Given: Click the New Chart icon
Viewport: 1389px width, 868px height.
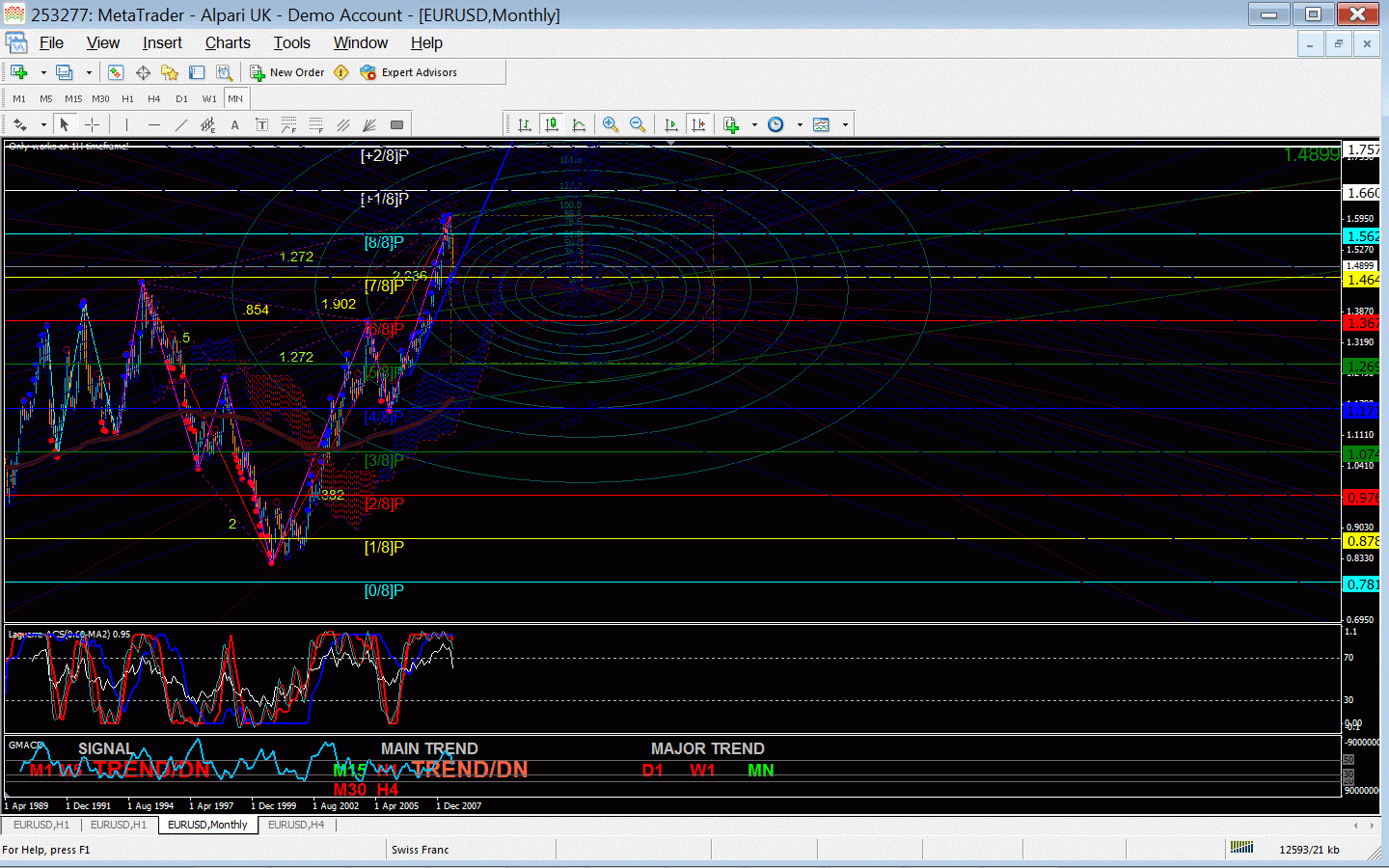Looking at the screenshot, I should pos(19,72).
